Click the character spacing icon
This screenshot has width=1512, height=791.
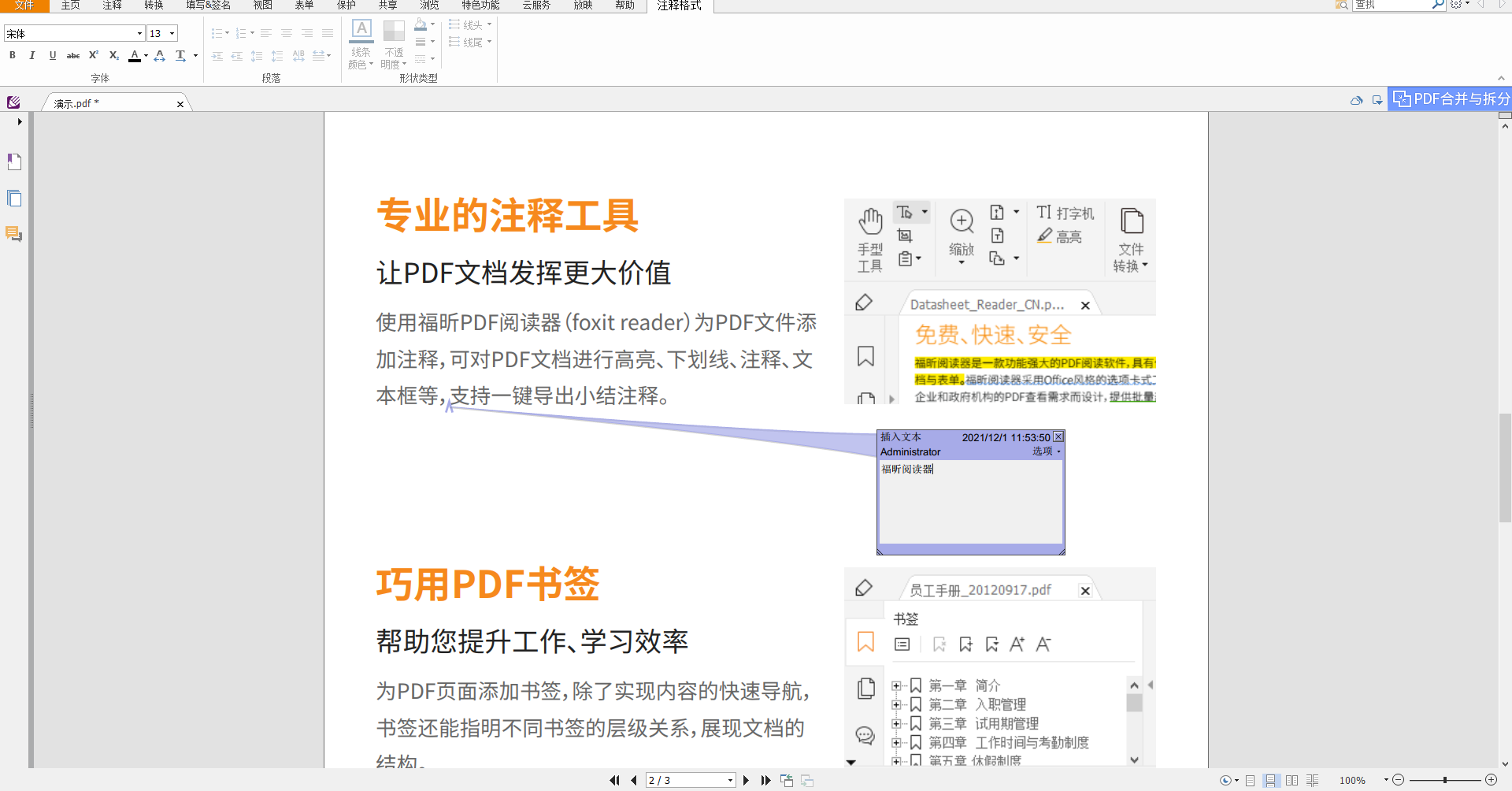coord(160,56)
